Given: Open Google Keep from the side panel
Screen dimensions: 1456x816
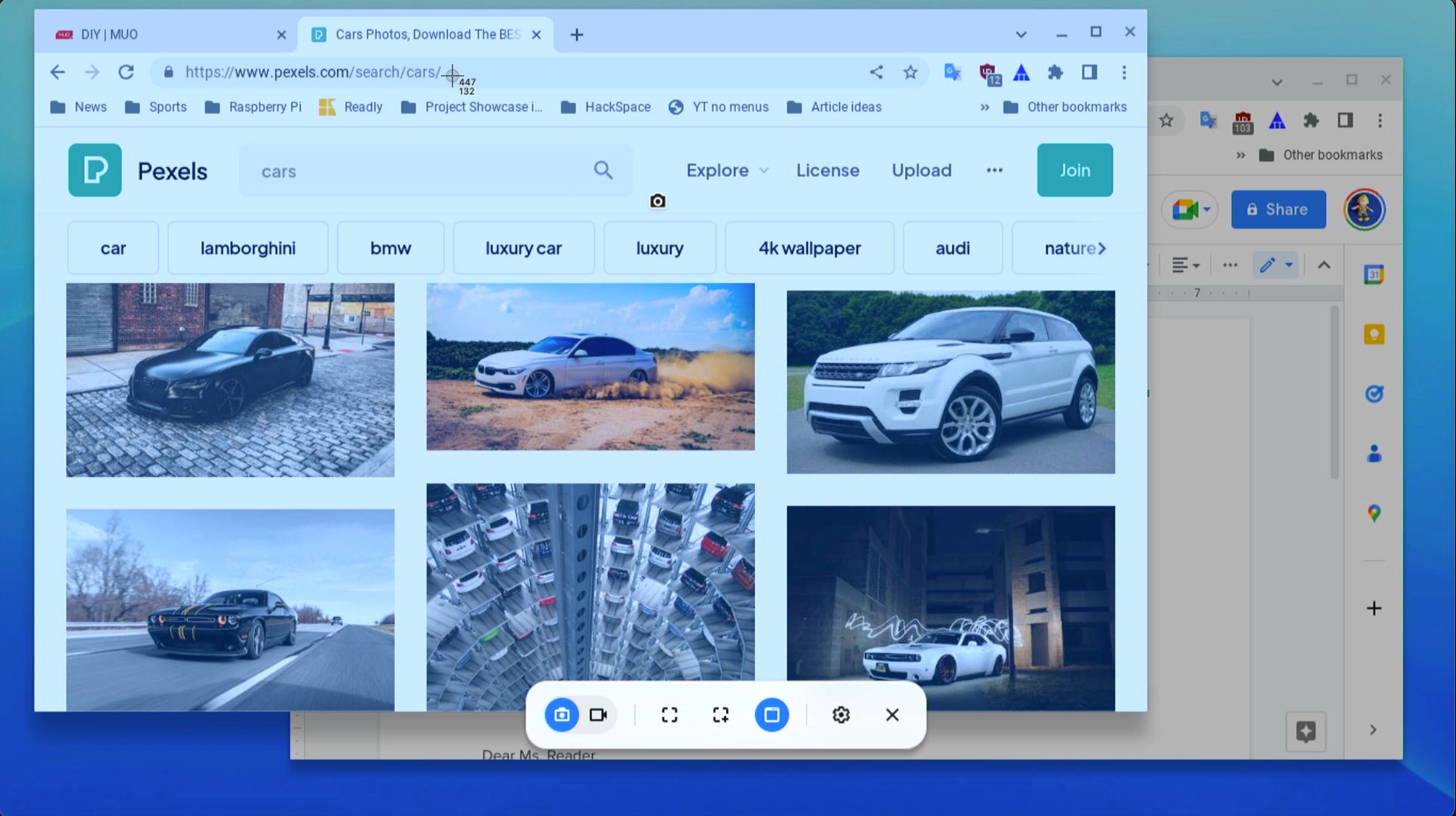Looking at the screenshot, I should 1374,334.
